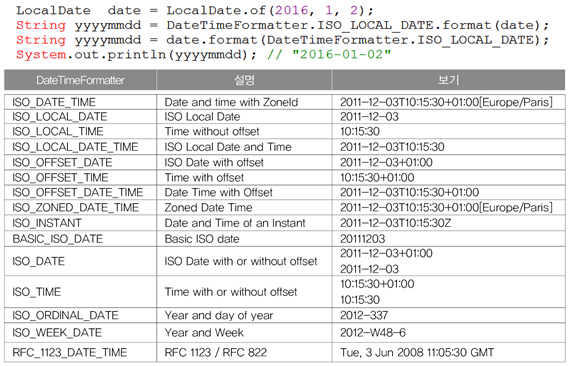Click description 'ISO Local Date and Time'

point(228,147)
